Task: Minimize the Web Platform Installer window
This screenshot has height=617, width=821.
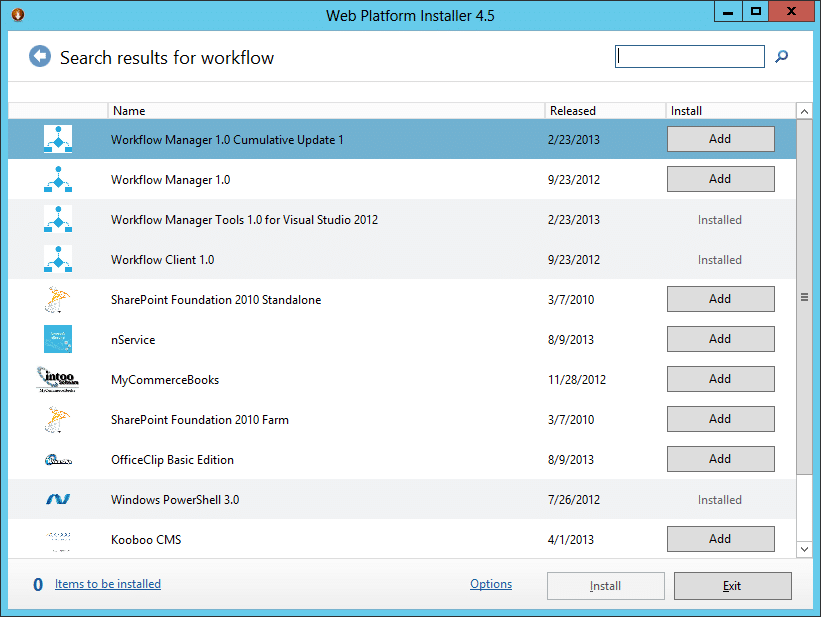Action: point(728,11)
